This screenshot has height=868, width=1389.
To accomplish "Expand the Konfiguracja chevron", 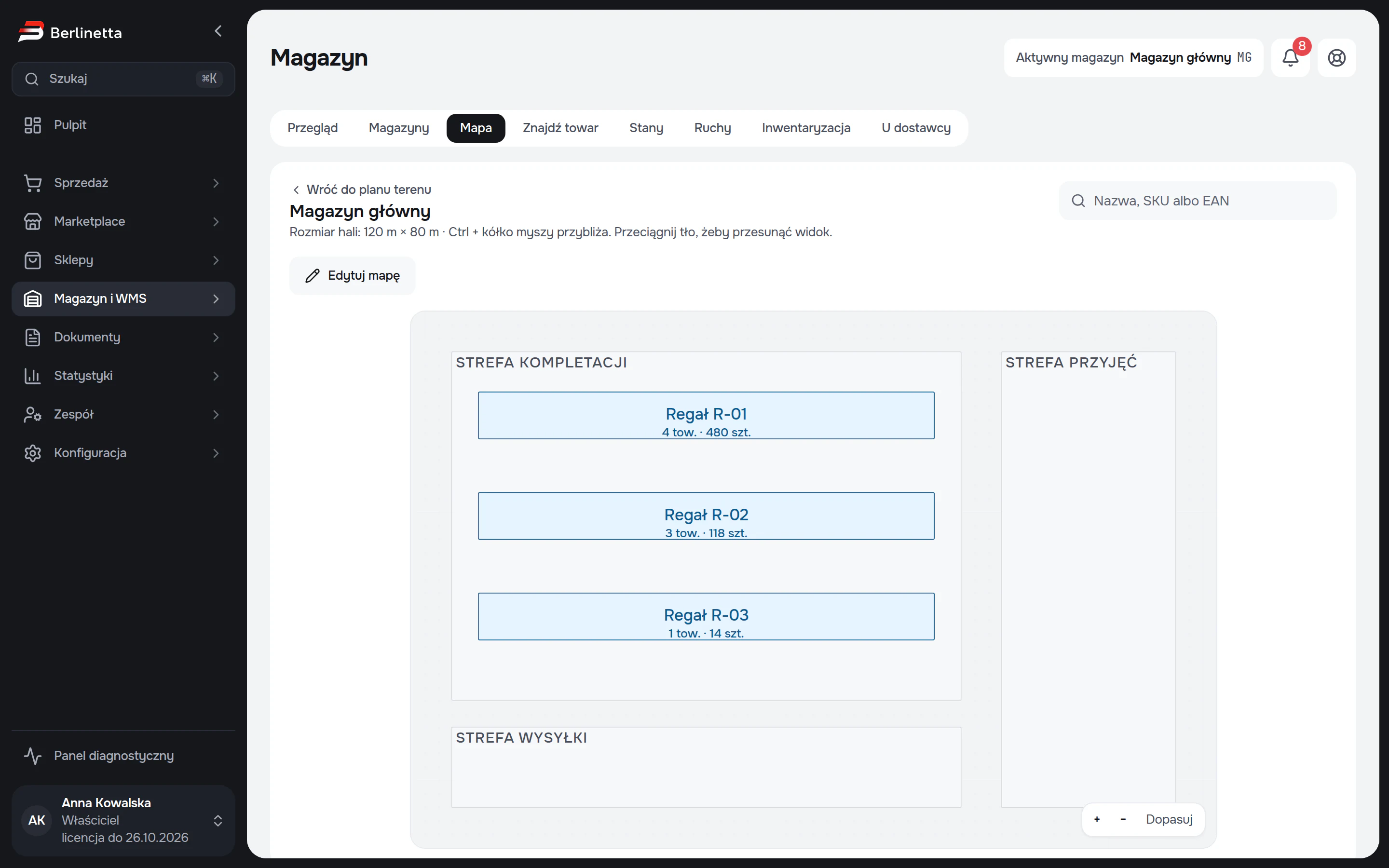I will tap(216, 453).
